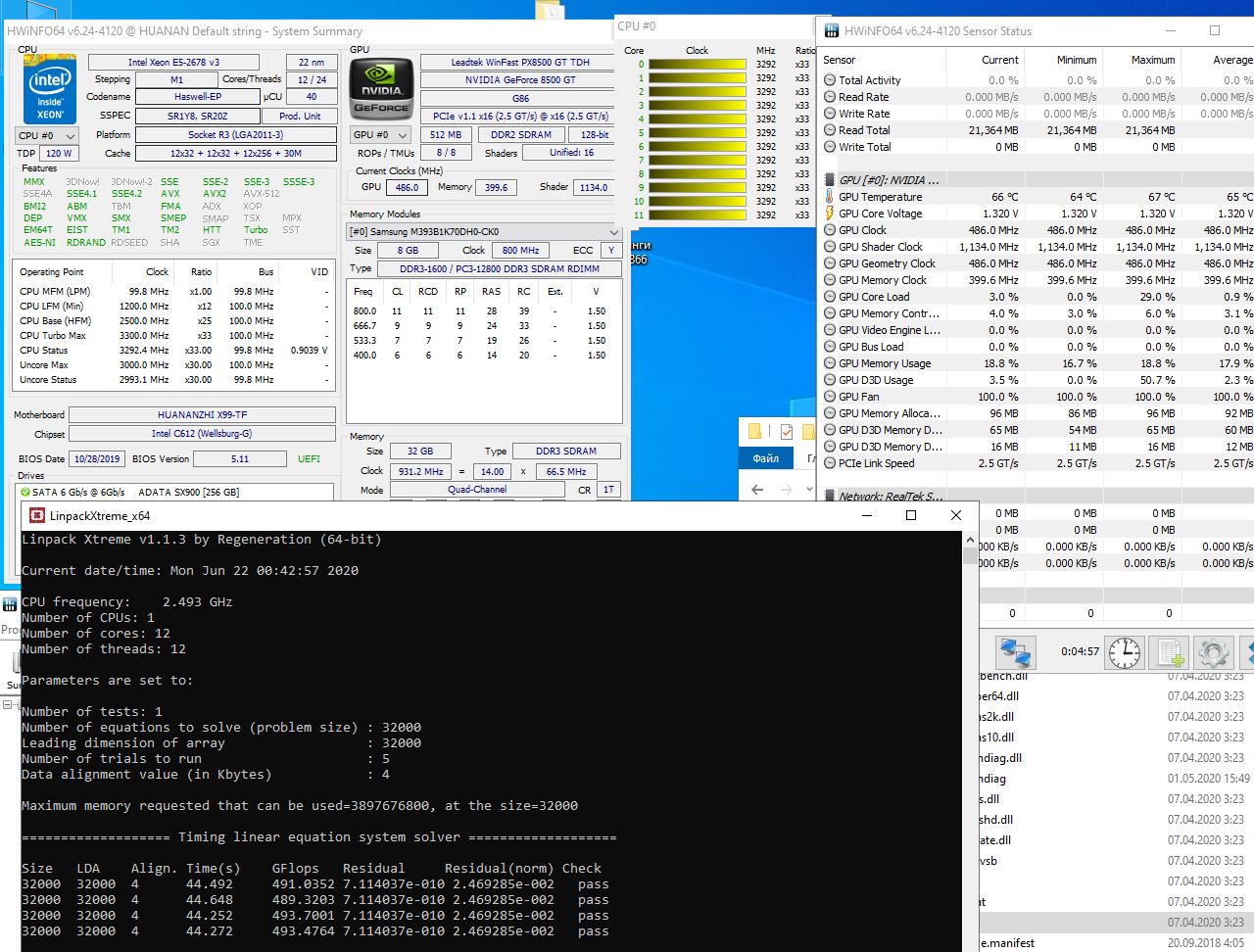Click the Uncore Status operating point row

tap(174, 380)
